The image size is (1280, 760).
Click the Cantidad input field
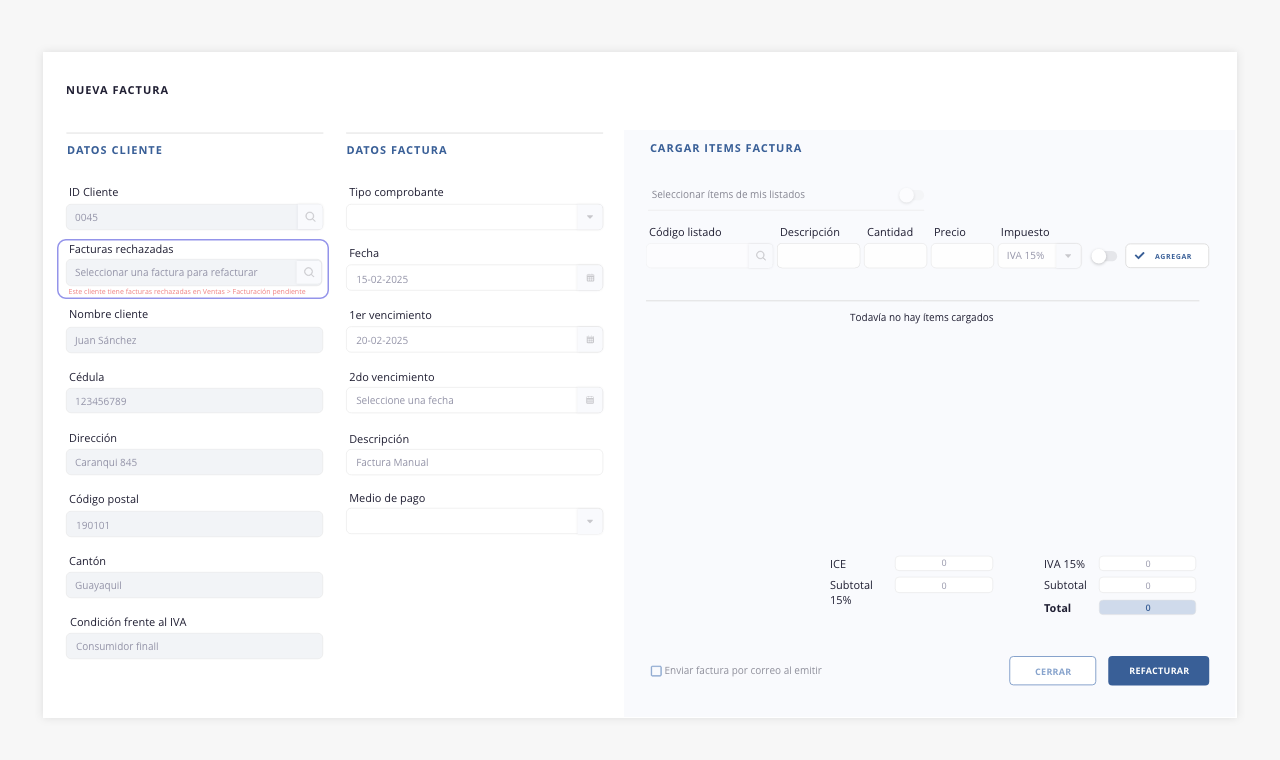tap(896, 256)
